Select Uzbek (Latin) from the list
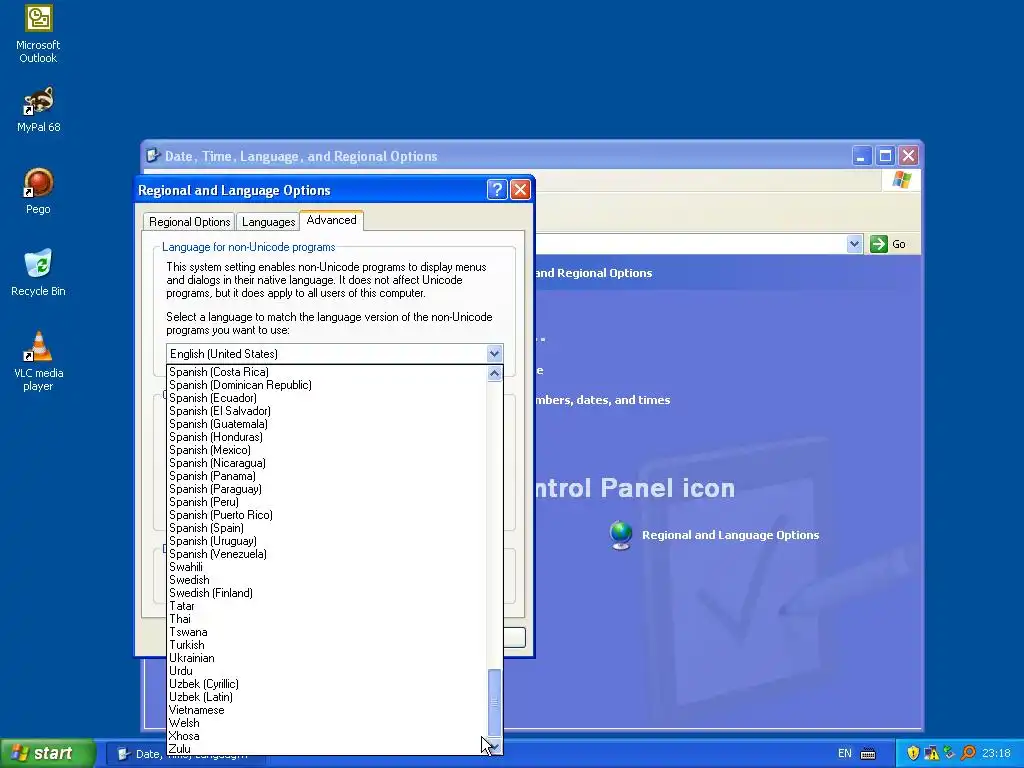The height and width of the screenshot is (768, 1024). pyautogui.click(x=327, y=697)
